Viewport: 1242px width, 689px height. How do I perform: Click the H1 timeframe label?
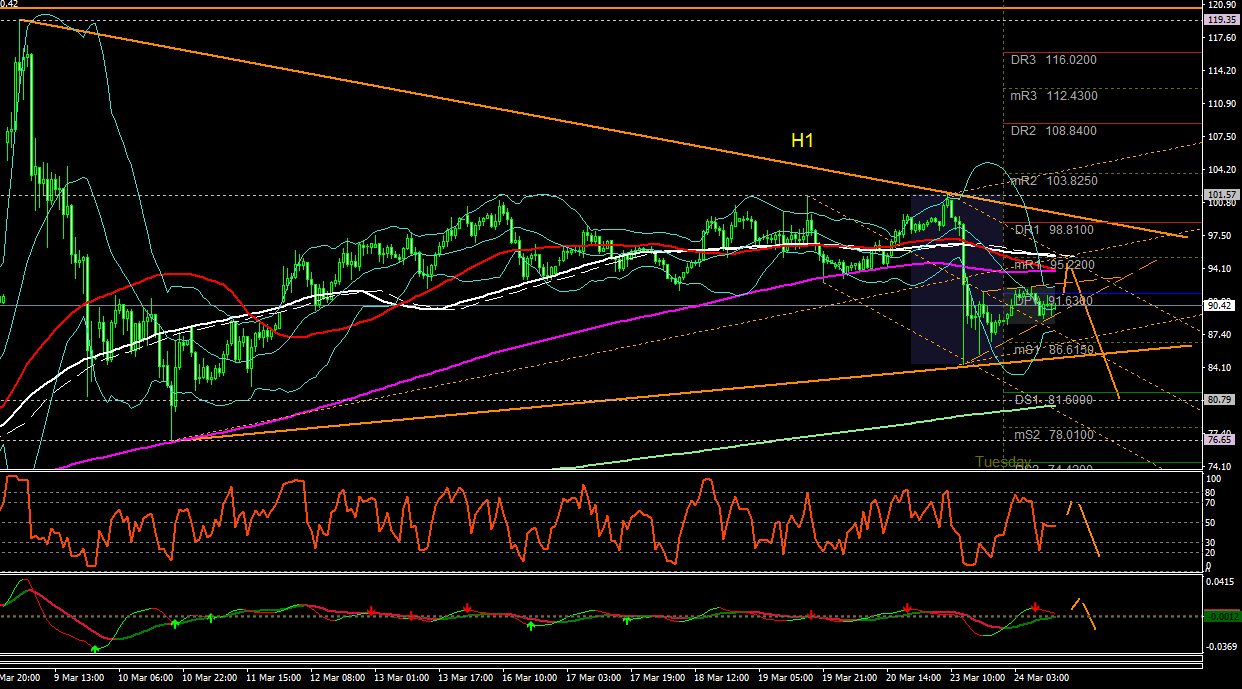802,141
